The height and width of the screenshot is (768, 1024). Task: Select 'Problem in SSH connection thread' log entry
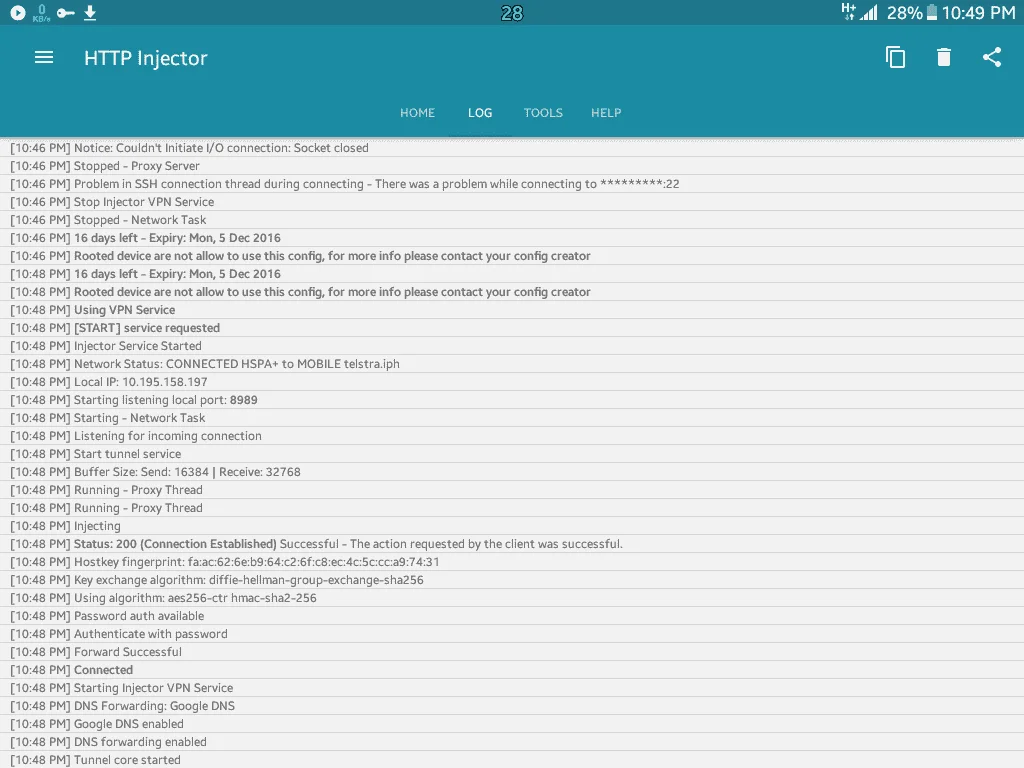[512, 184]
